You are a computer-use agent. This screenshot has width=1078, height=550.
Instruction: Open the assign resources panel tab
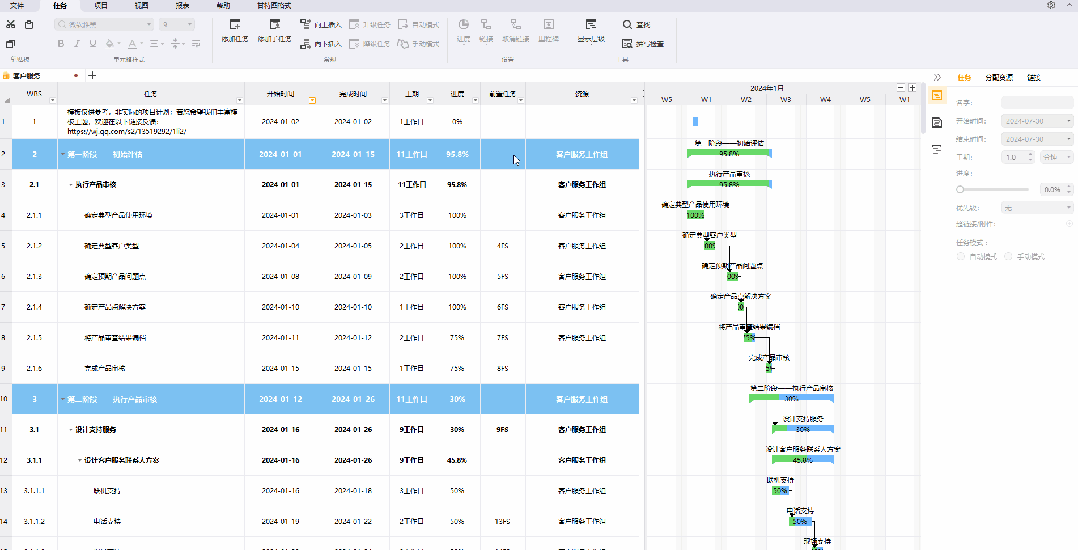click(999, 78)
